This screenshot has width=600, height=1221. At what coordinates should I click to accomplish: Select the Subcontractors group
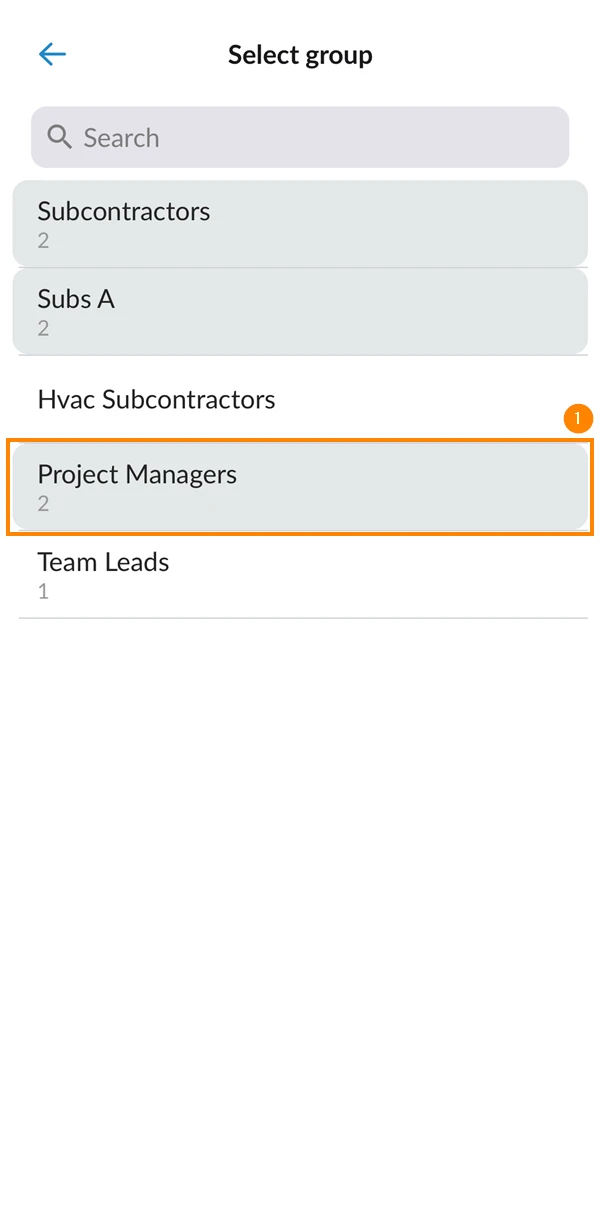point(300,224)
